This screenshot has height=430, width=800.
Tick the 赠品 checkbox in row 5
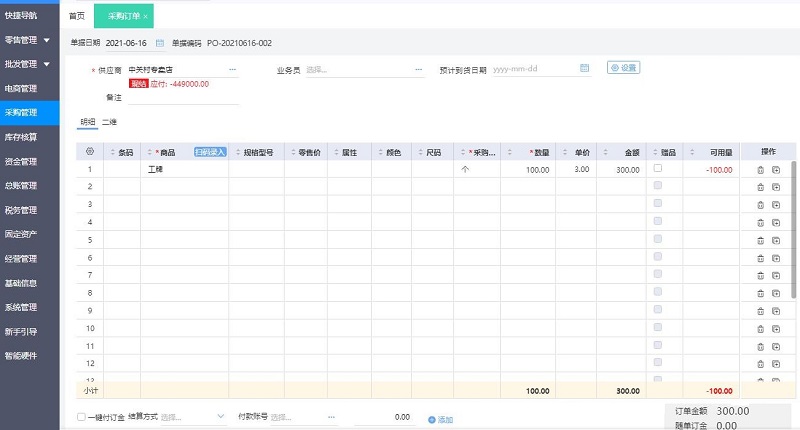point(658,239)
